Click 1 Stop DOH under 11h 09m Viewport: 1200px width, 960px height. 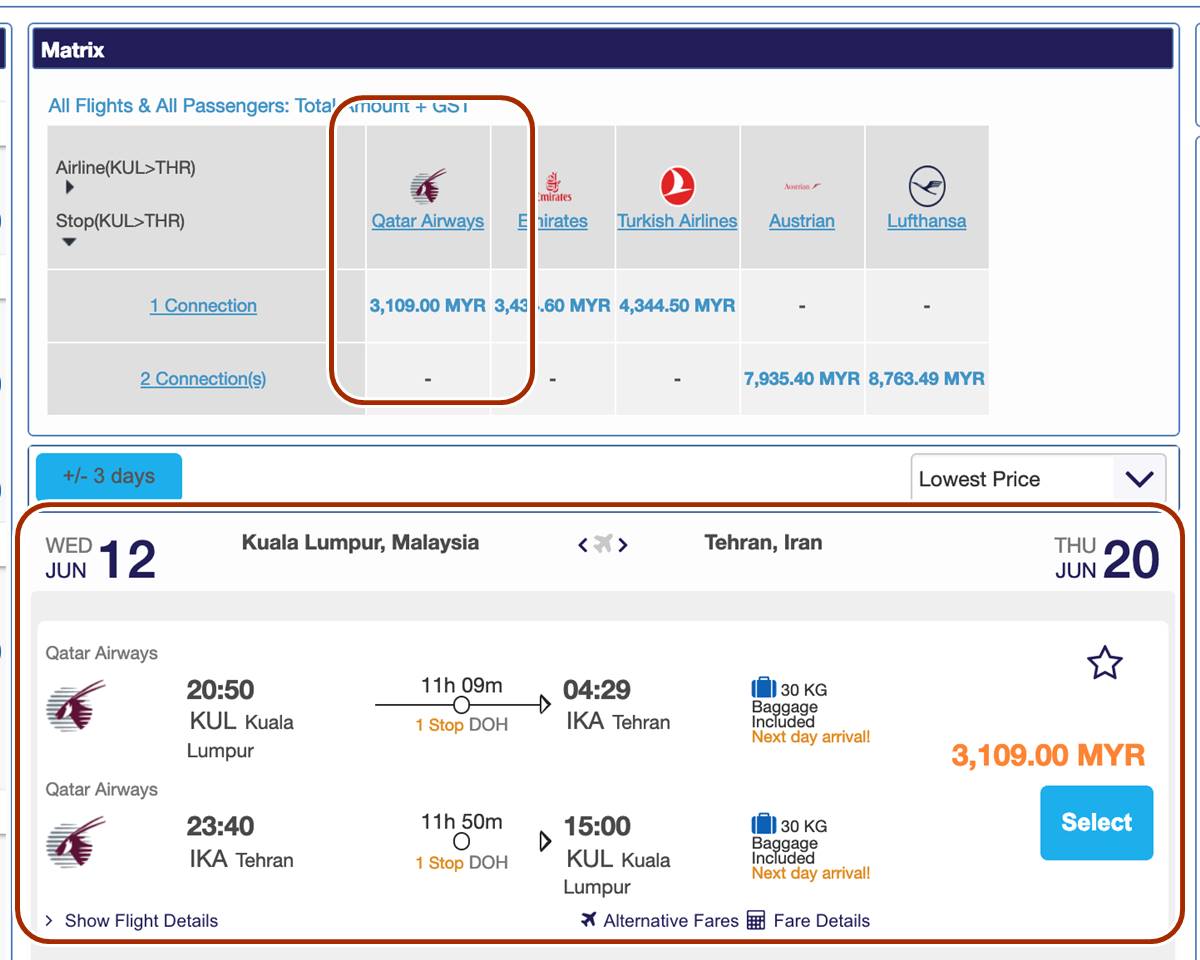tap(462, 726)
